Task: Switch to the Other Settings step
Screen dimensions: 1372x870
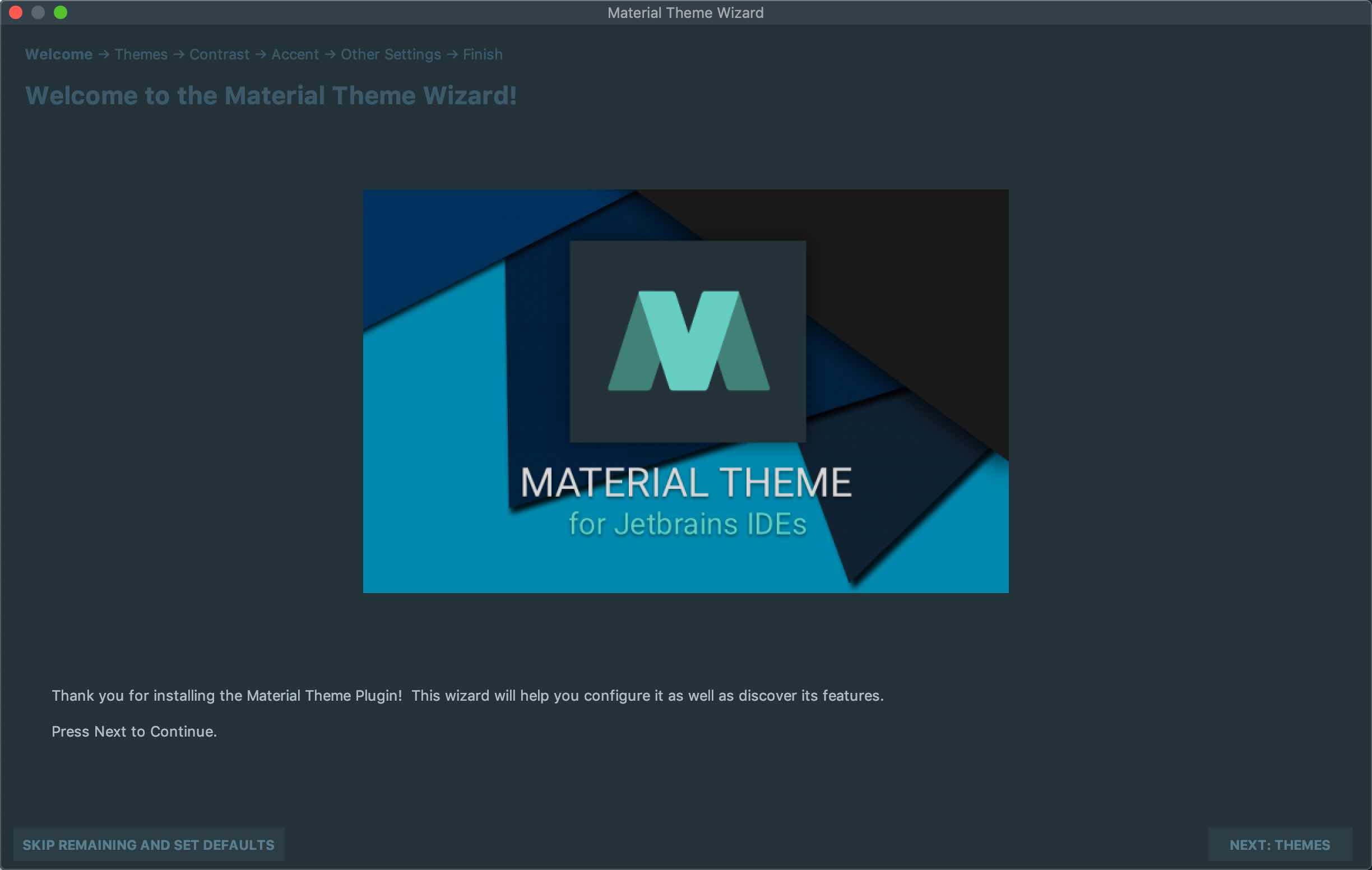Action: pos(391,55)
